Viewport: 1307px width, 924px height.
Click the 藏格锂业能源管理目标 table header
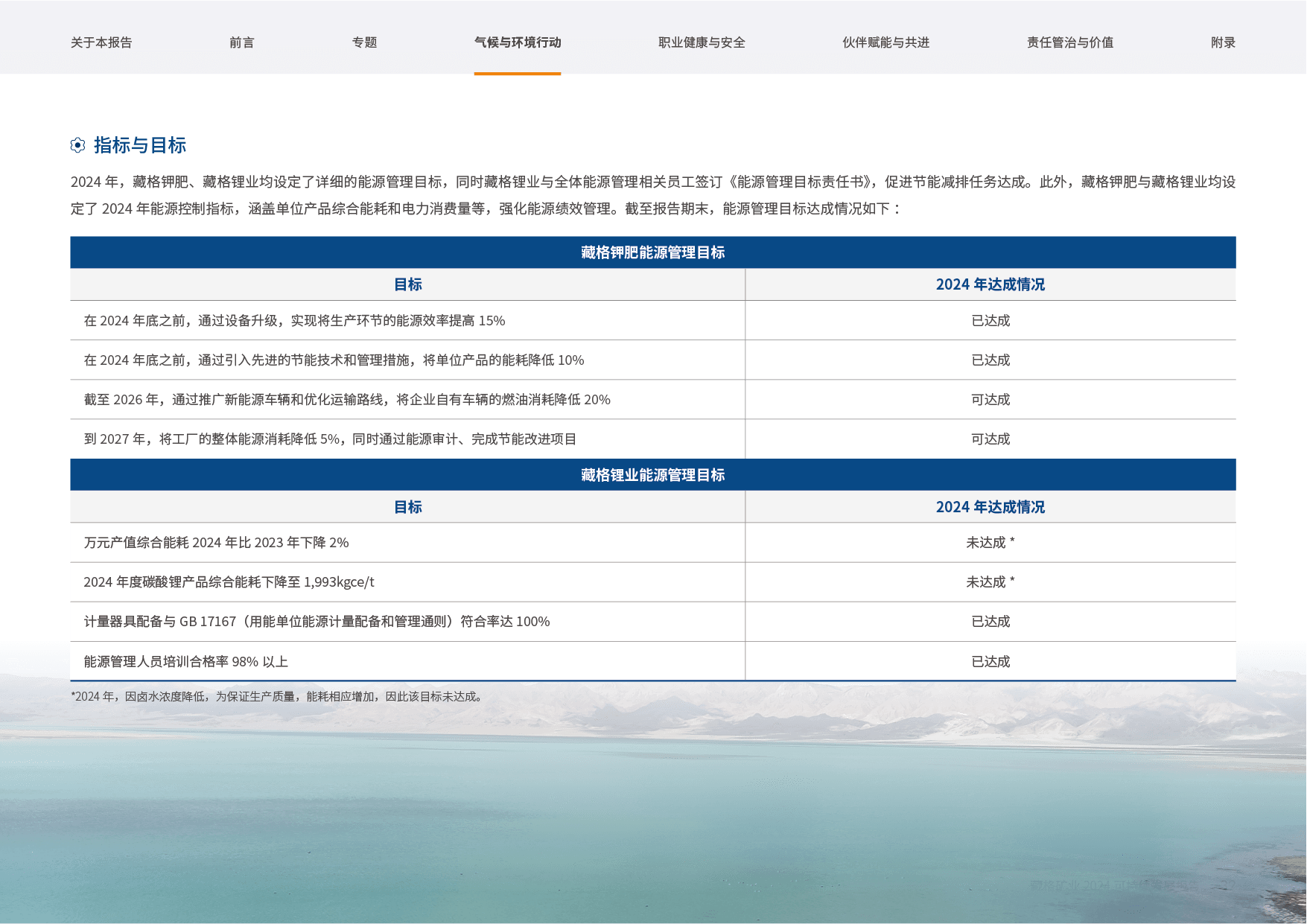652,475
